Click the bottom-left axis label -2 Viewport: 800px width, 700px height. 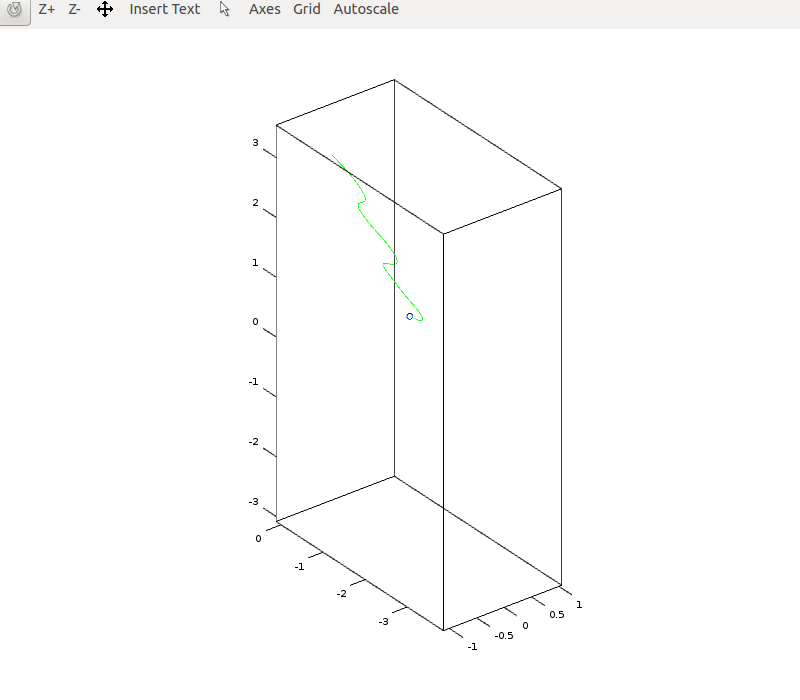(x=341, y=595)
